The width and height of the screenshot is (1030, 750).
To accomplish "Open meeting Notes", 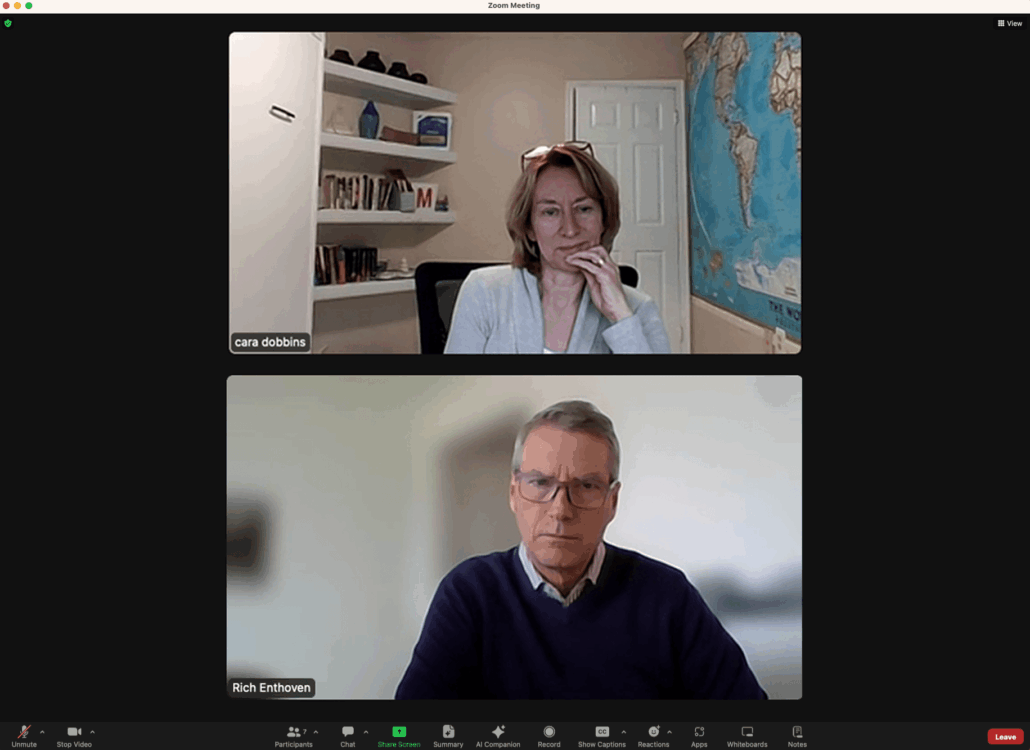I will 797,735.
